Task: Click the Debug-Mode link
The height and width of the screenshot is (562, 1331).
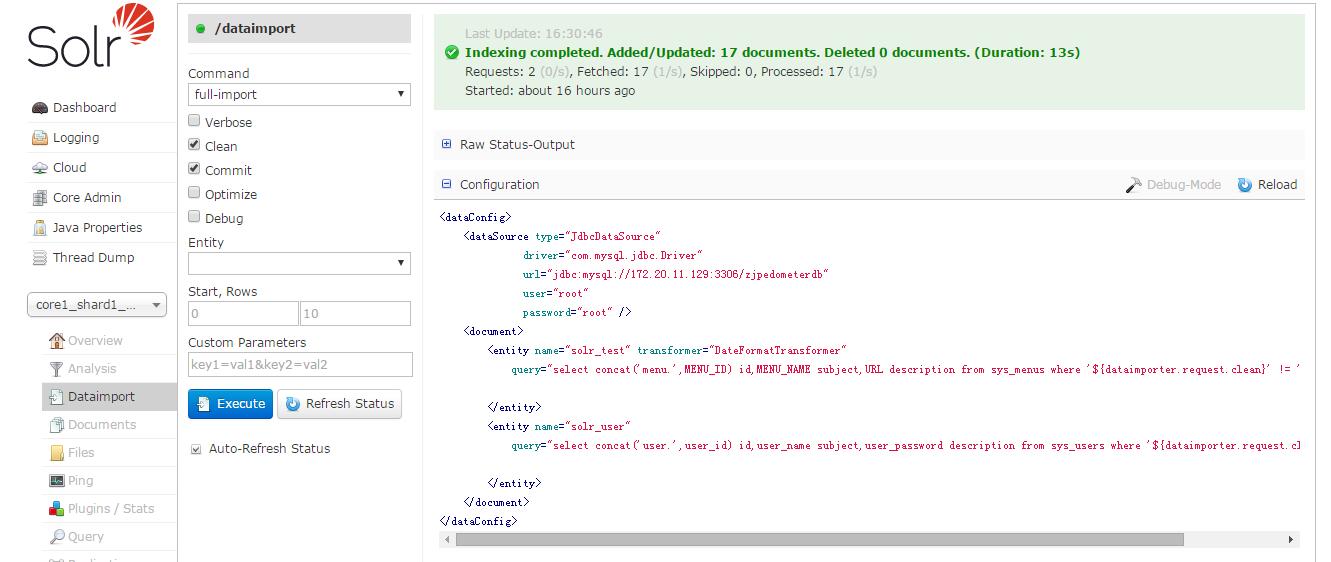Action: click(1173, 185)
